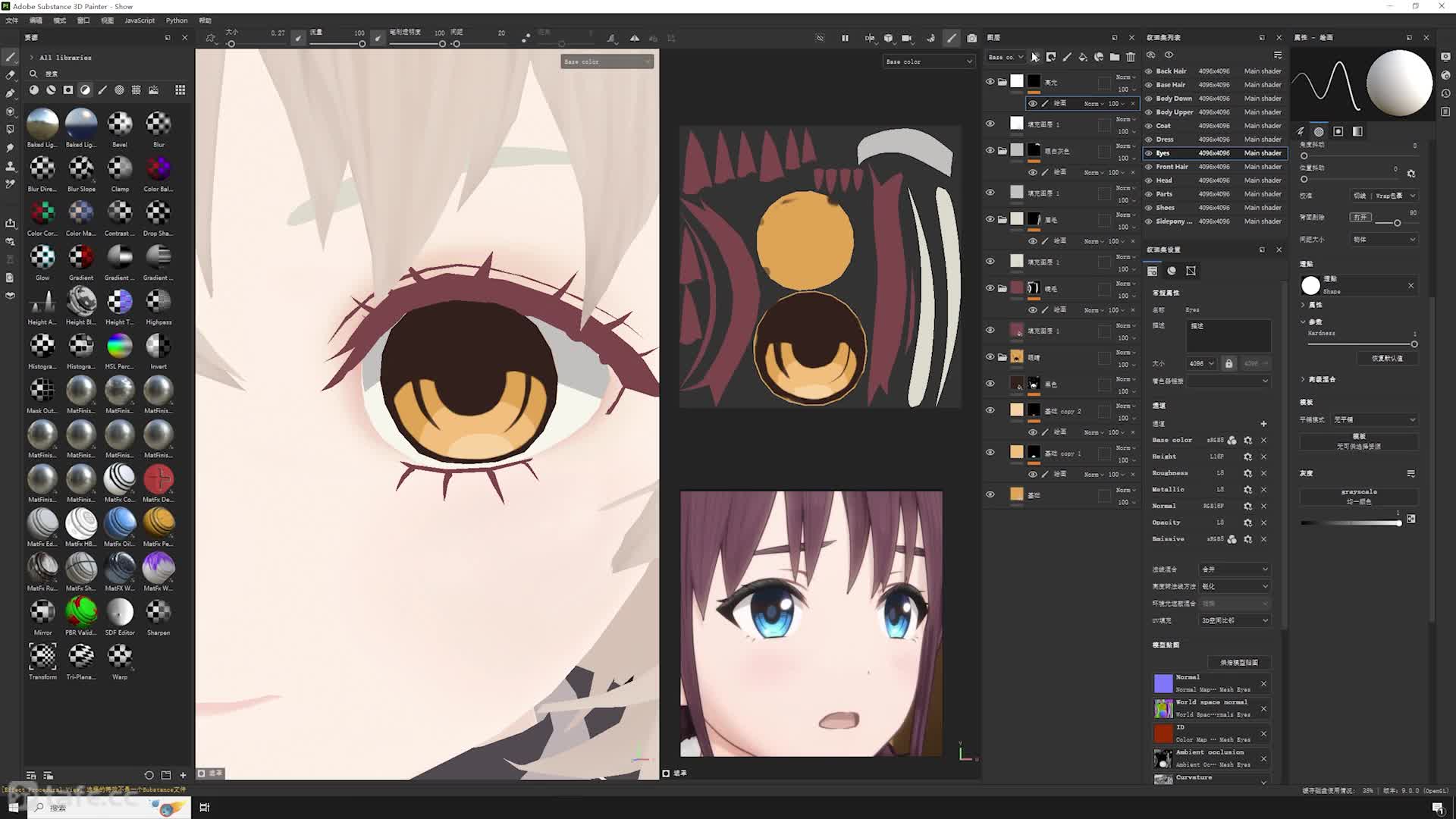Open the JavaScript menu
This screenshot has width=1456, height=819.
(x=140, y=20)
